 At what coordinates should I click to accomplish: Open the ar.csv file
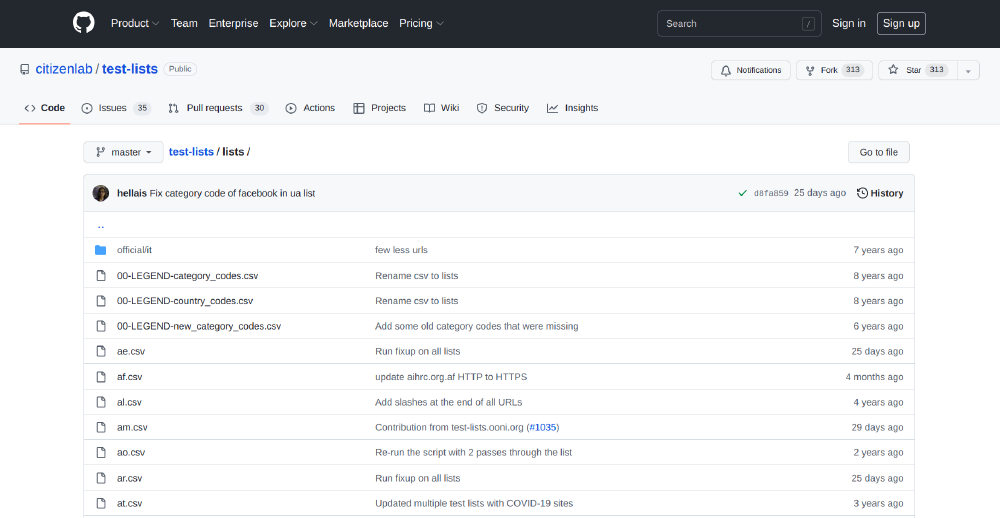tap(129, 478)
